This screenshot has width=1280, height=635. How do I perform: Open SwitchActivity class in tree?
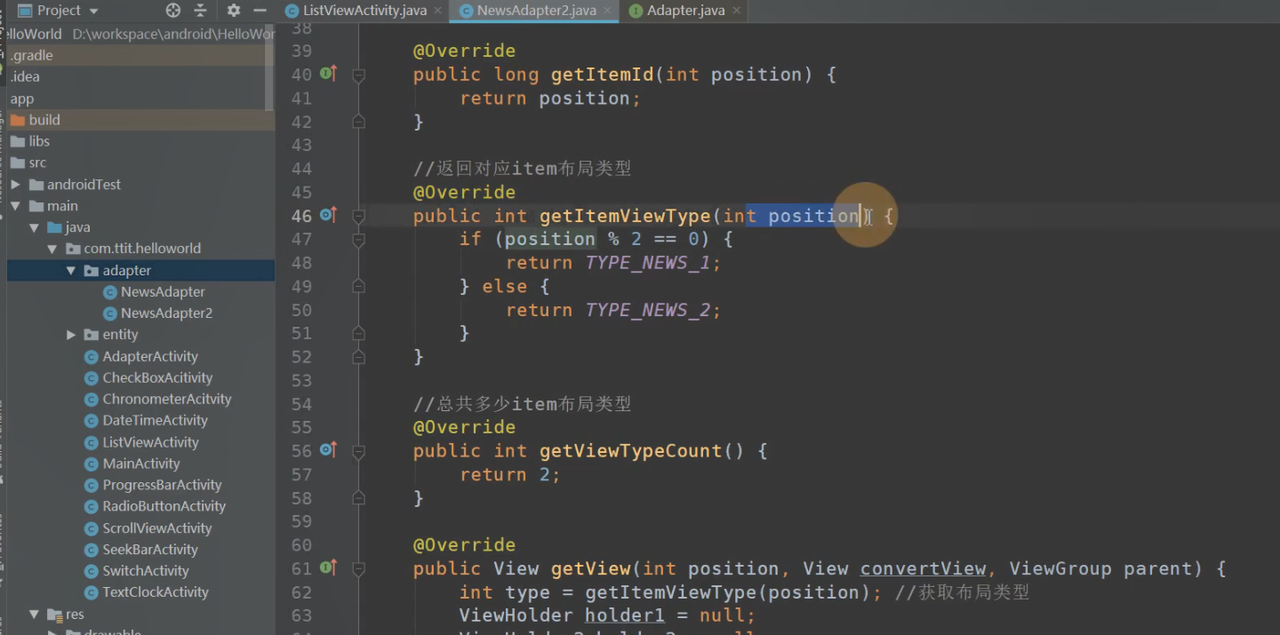pos(145,571)
